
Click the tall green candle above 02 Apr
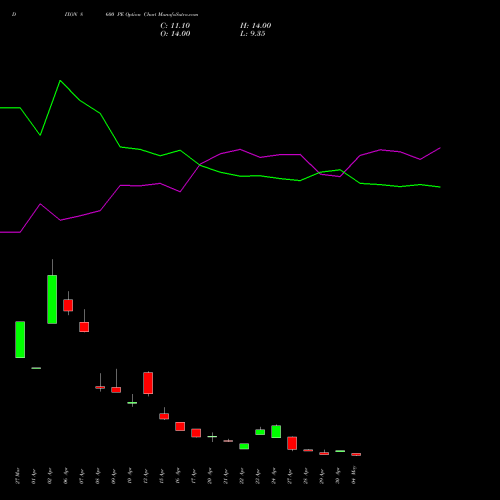point(52,299)
